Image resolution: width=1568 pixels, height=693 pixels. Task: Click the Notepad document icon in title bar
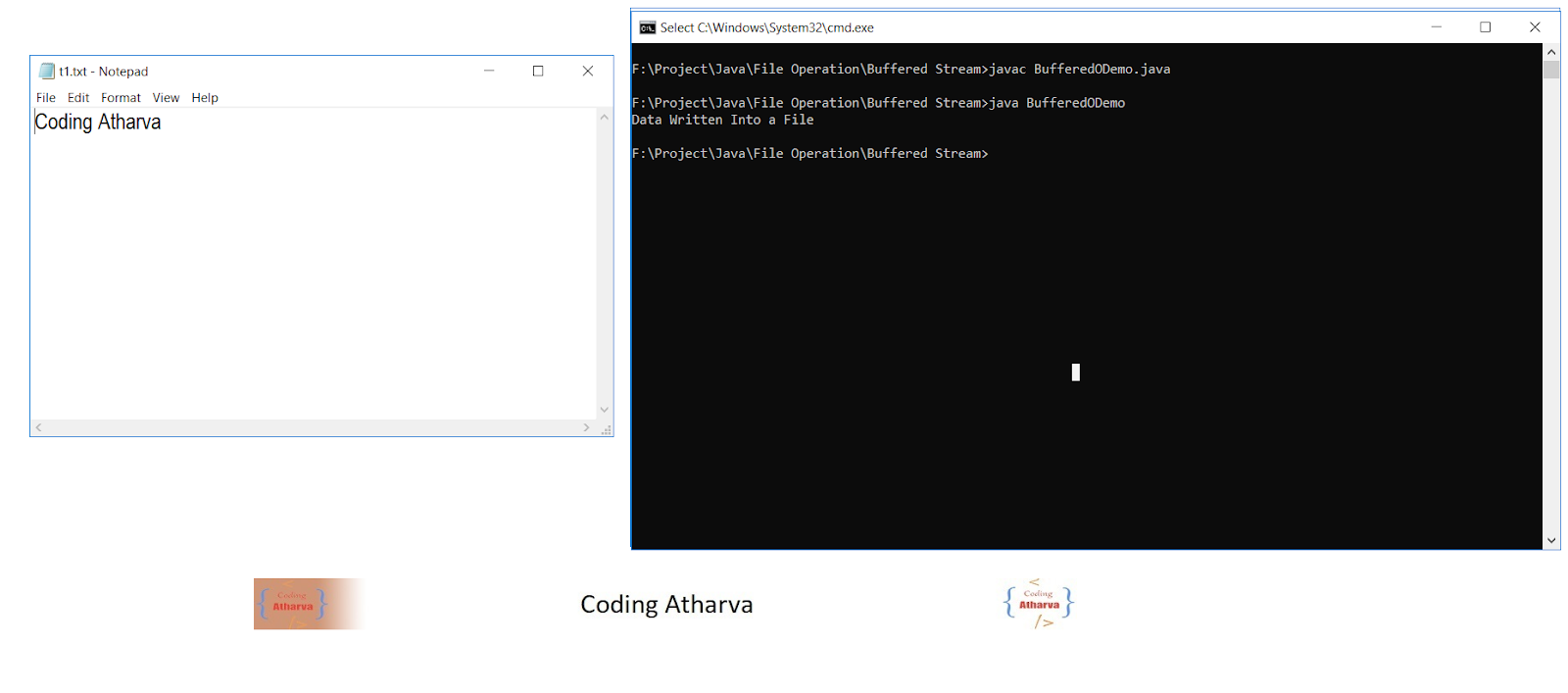click(x=46, y=71)
